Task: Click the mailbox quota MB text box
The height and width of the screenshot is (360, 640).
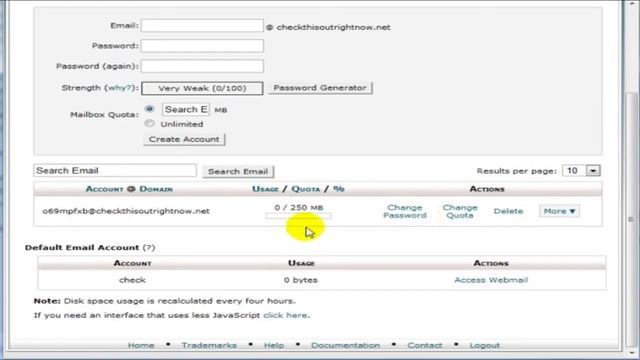Action: [x=186, y=109]
